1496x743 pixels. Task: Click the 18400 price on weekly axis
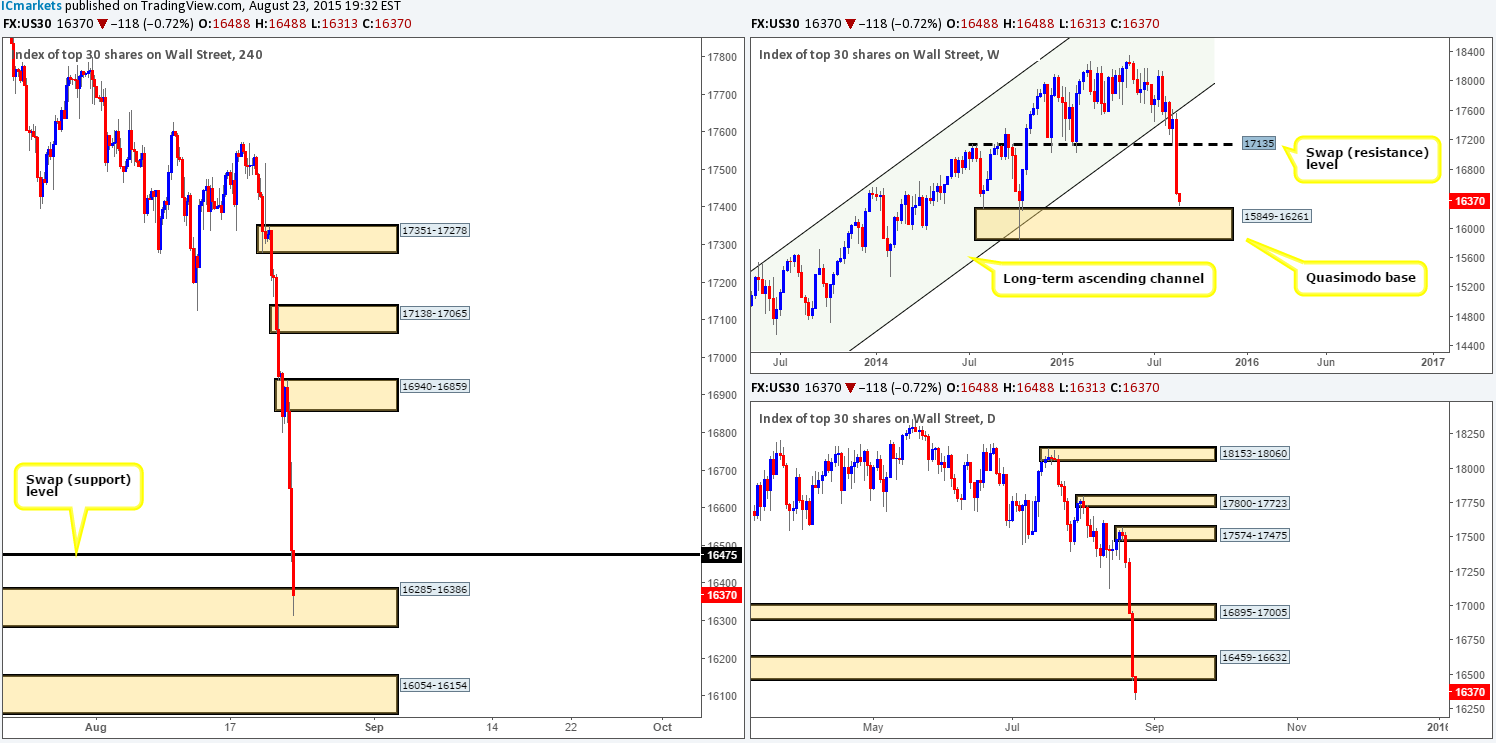click(1469, 51)
